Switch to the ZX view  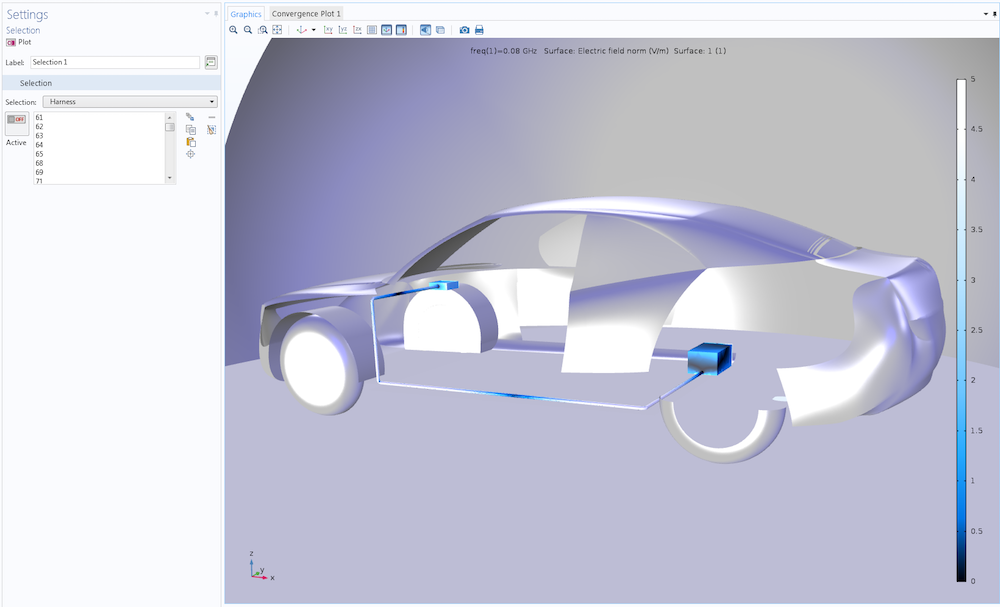[x=358, y=30]
